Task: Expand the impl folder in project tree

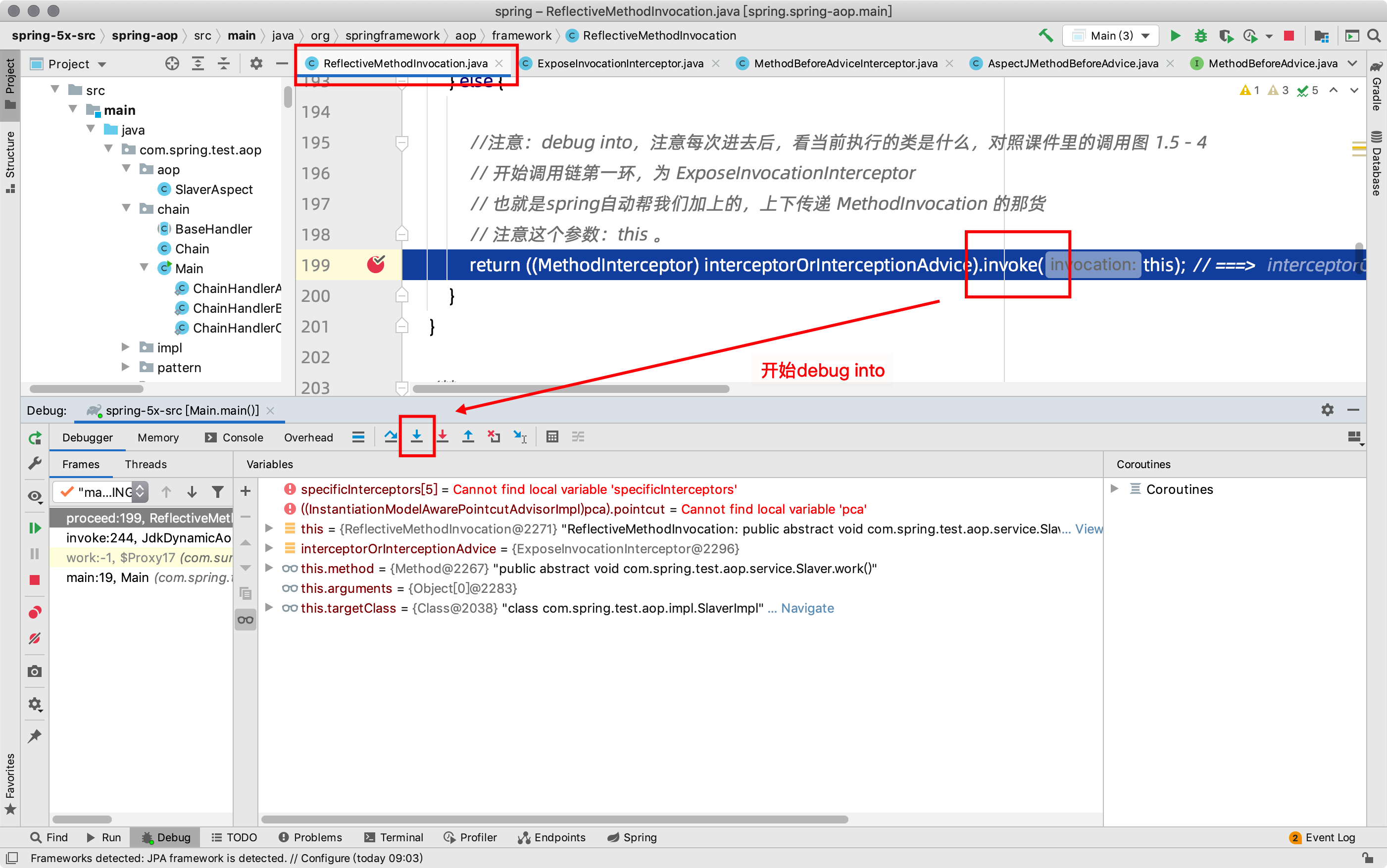Action: click(126, 347)
